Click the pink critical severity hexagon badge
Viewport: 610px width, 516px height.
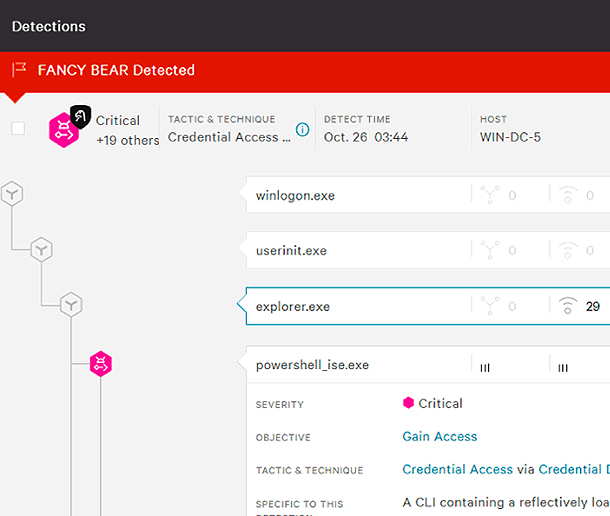pos(63,130)
